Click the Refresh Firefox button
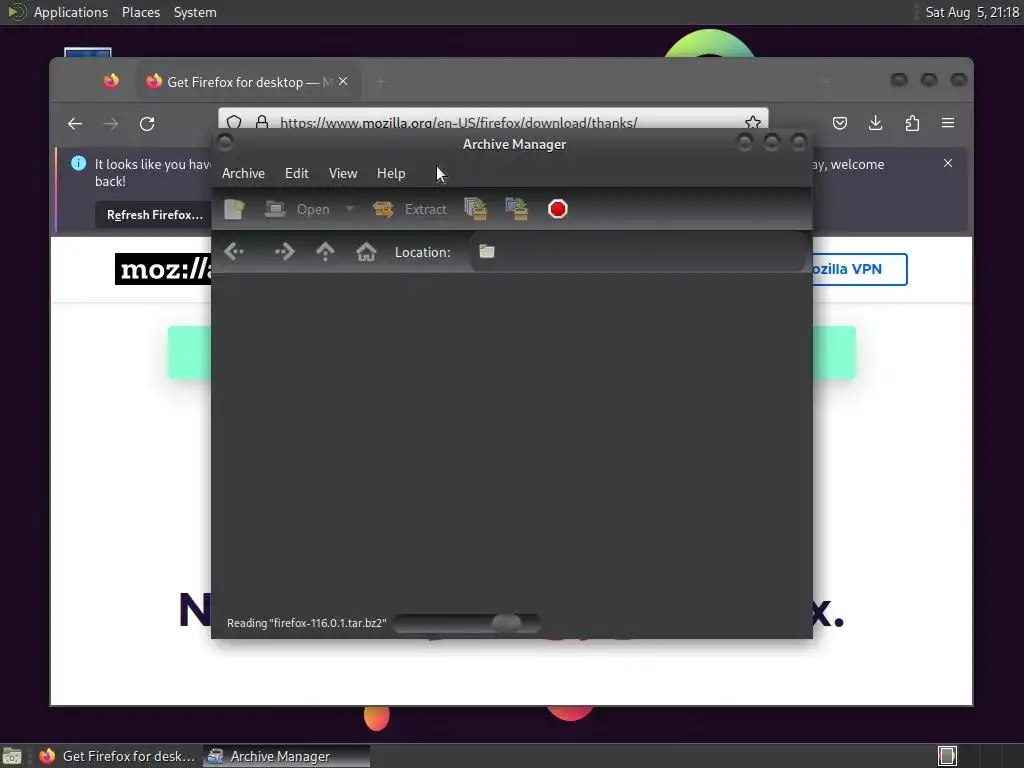Screen dimensions: 1024x768 (x=155, y=215)
